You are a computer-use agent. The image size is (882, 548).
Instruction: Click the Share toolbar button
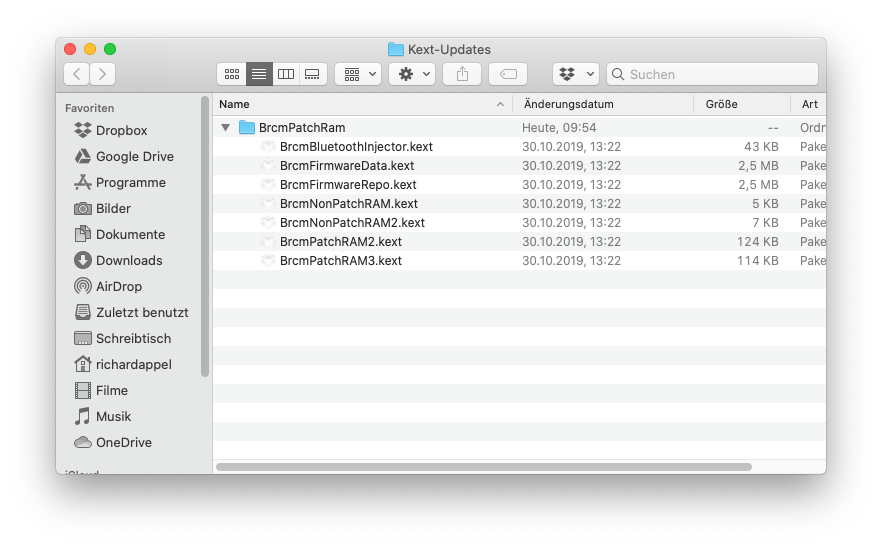pyautogui.click(x=462, y=74)
